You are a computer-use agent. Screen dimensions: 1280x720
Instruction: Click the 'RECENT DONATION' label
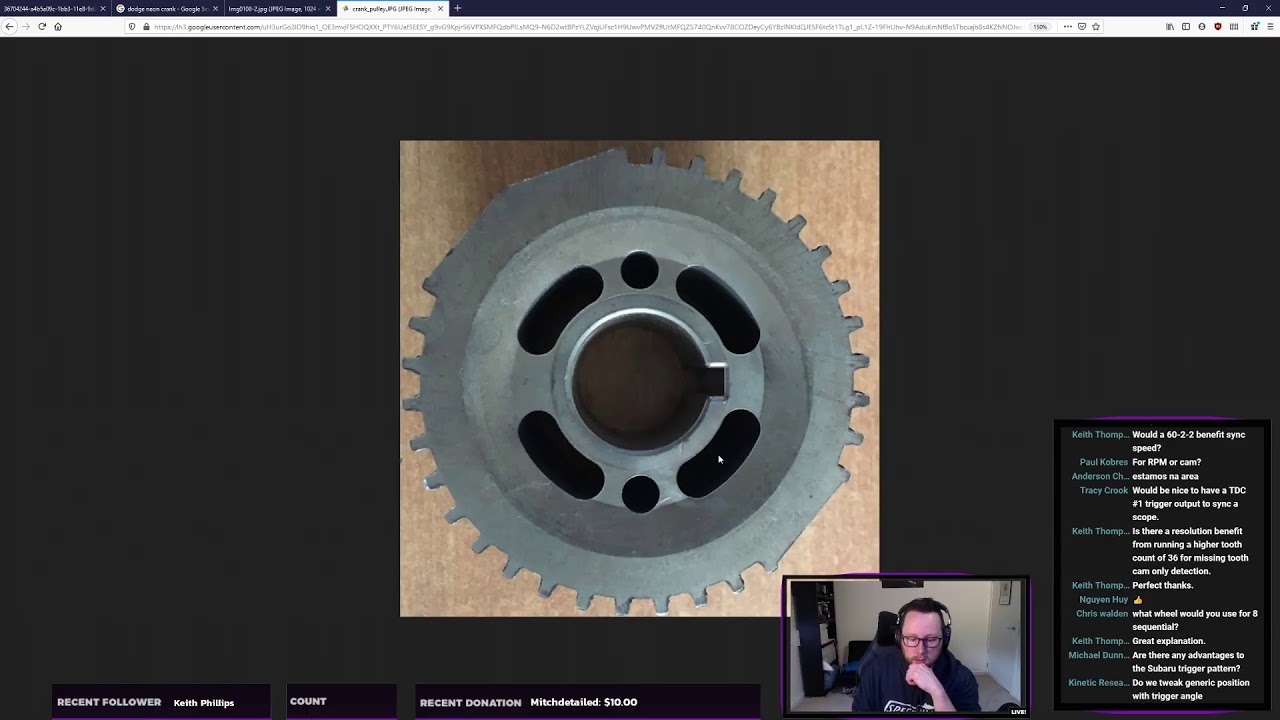470,702
